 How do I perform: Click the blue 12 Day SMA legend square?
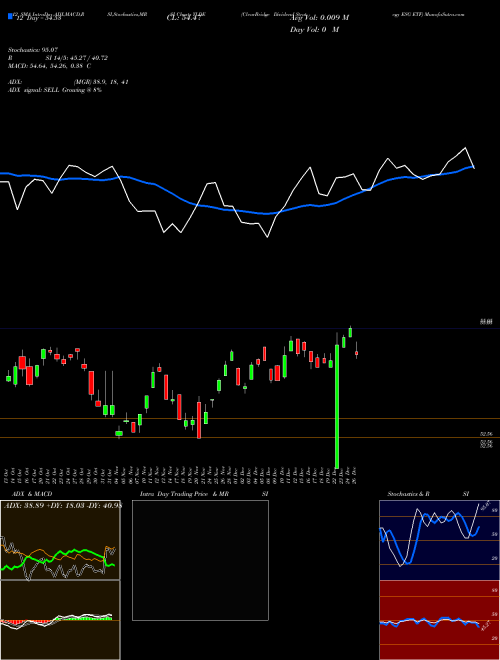click(x=10, y=16)
